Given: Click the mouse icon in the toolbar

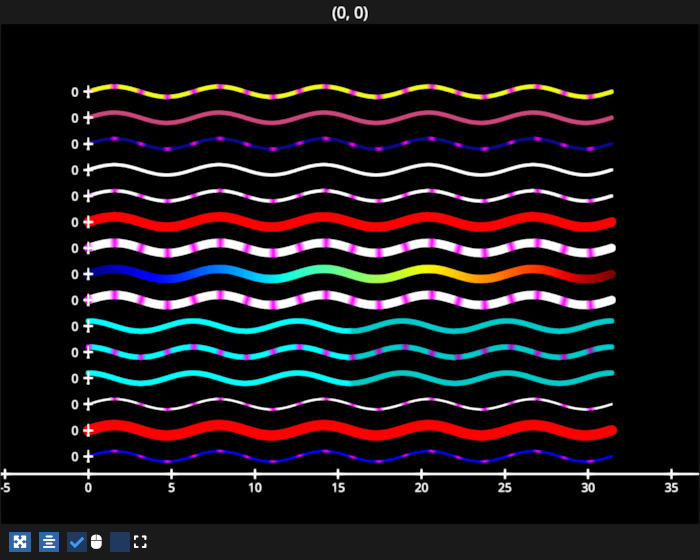Looking at the screenshot, I should [97, 542].
